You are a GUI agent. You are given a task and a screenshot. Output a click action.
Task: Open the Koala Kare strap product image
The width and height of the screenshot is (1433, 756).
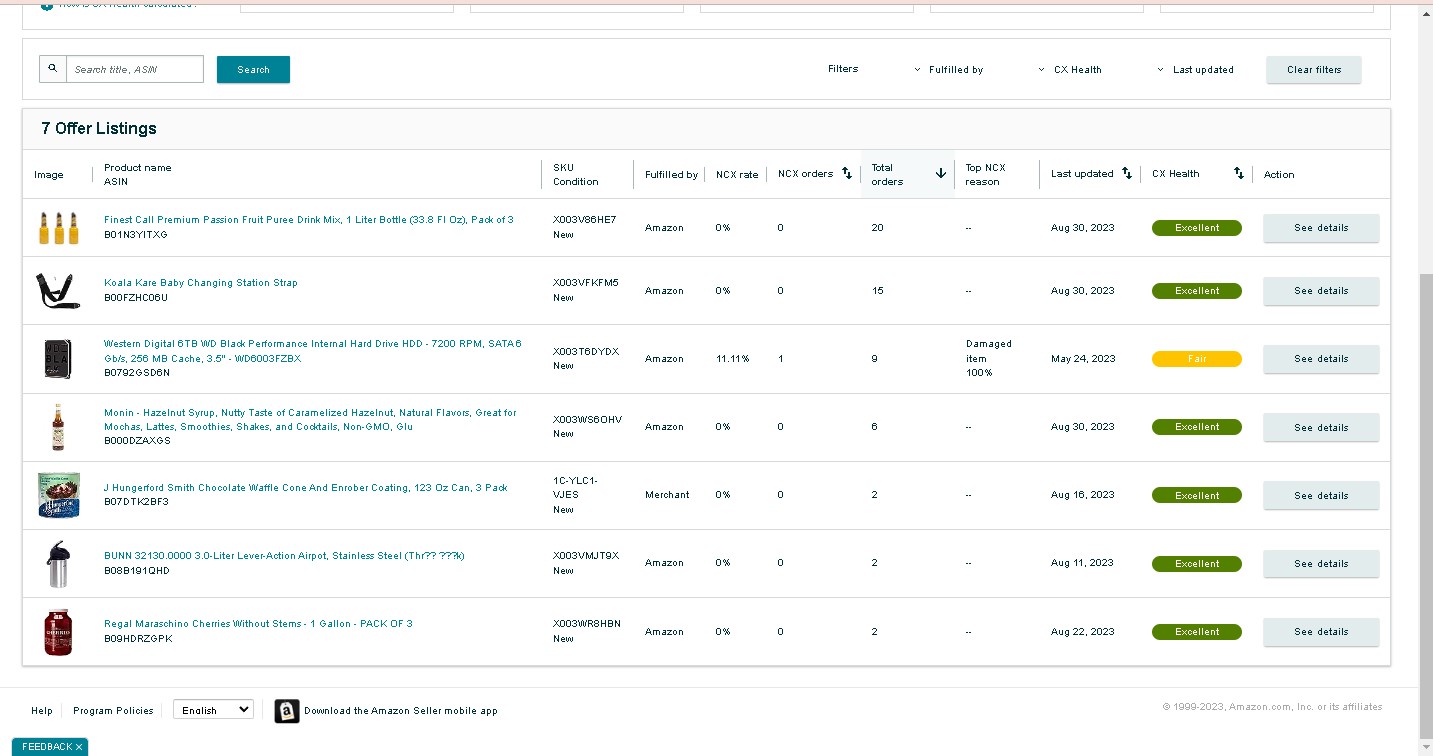coord(58,291)
